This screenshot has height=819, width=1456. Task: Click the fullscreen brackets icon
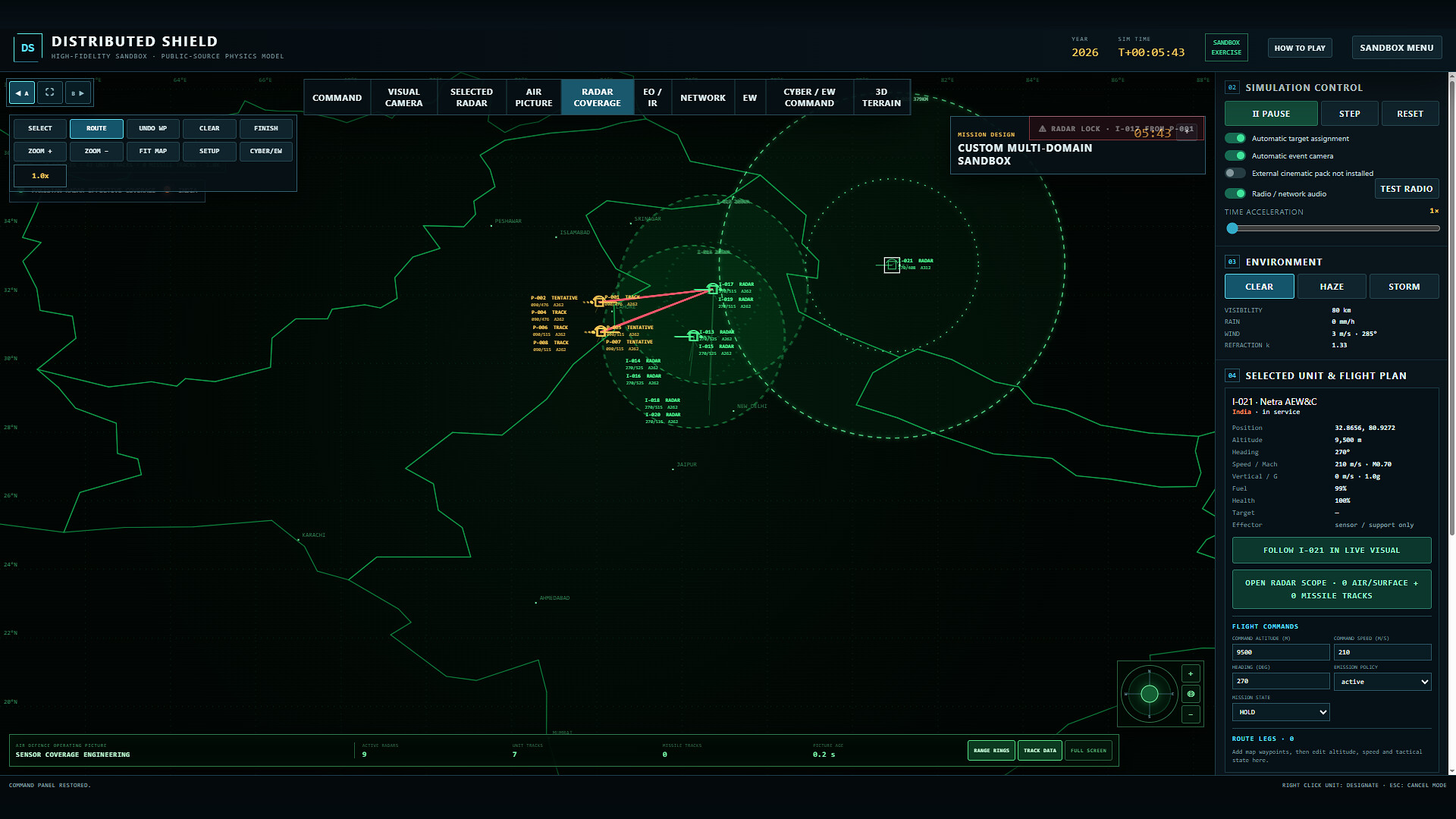(x=49, y=93)
